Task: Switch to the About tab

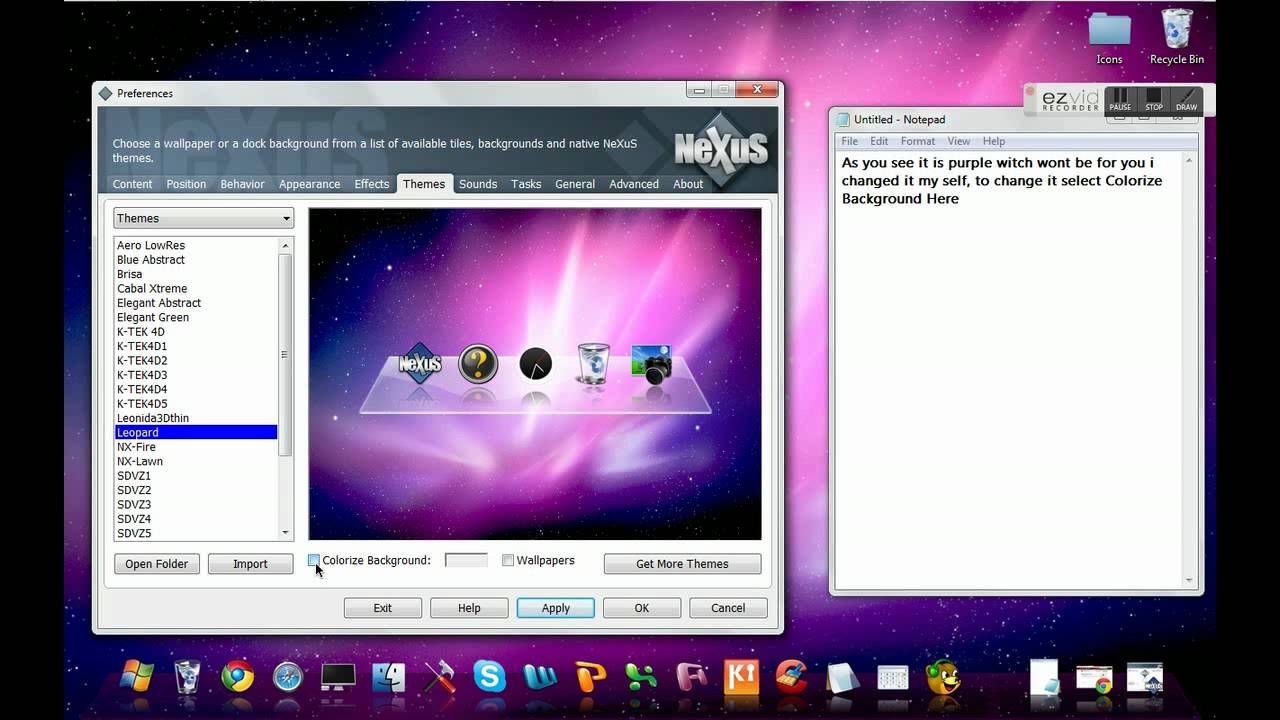Action: [688, 184]
